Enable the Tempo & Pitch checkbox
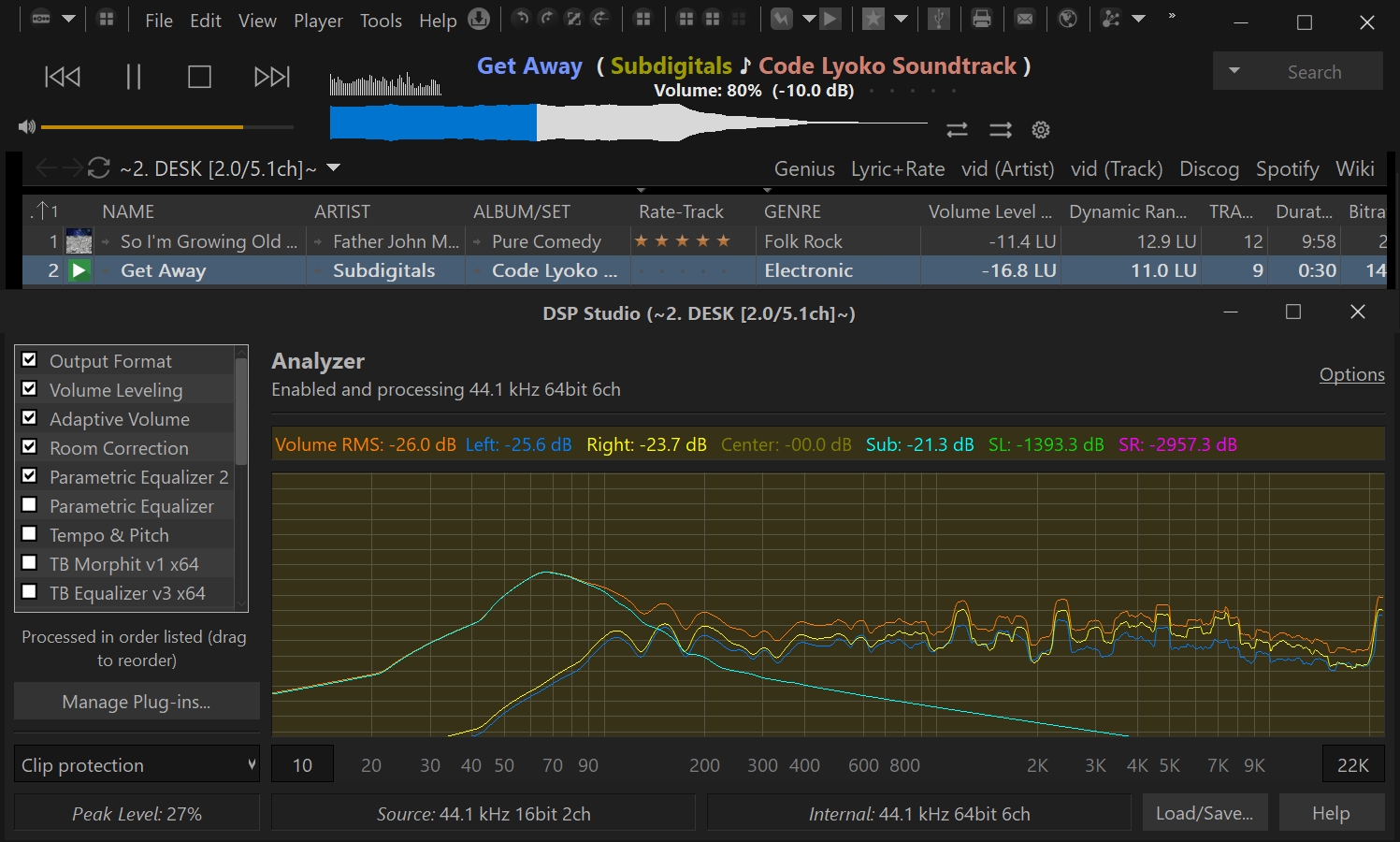This screenshot has height=842, width=1400. [x=29, y=534]
